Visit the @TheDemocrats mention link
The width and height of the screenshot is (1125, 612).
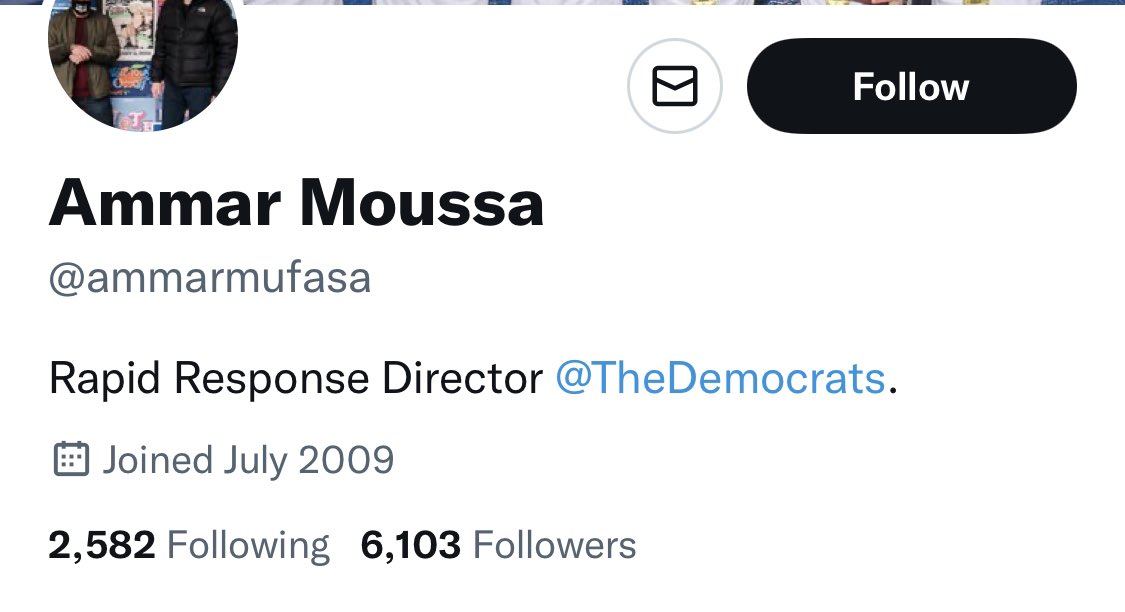click(x=720, y=378)
